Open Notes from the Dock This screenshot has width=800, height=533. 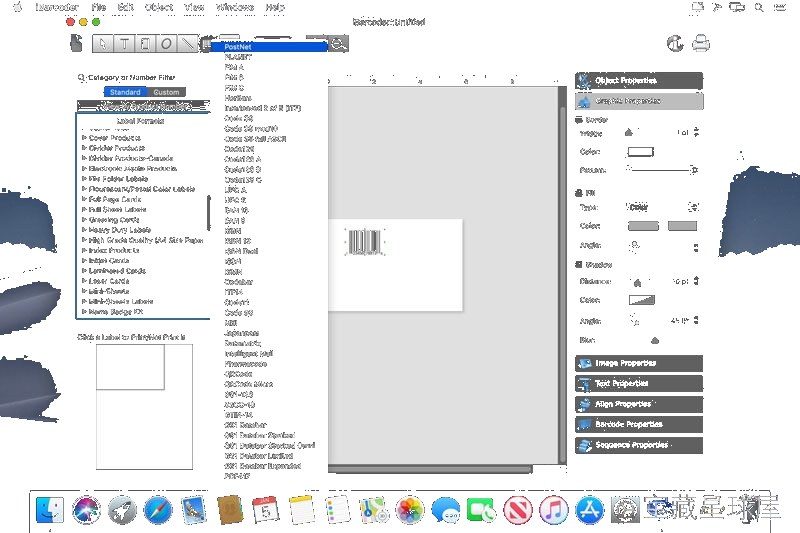coord(302,510)
